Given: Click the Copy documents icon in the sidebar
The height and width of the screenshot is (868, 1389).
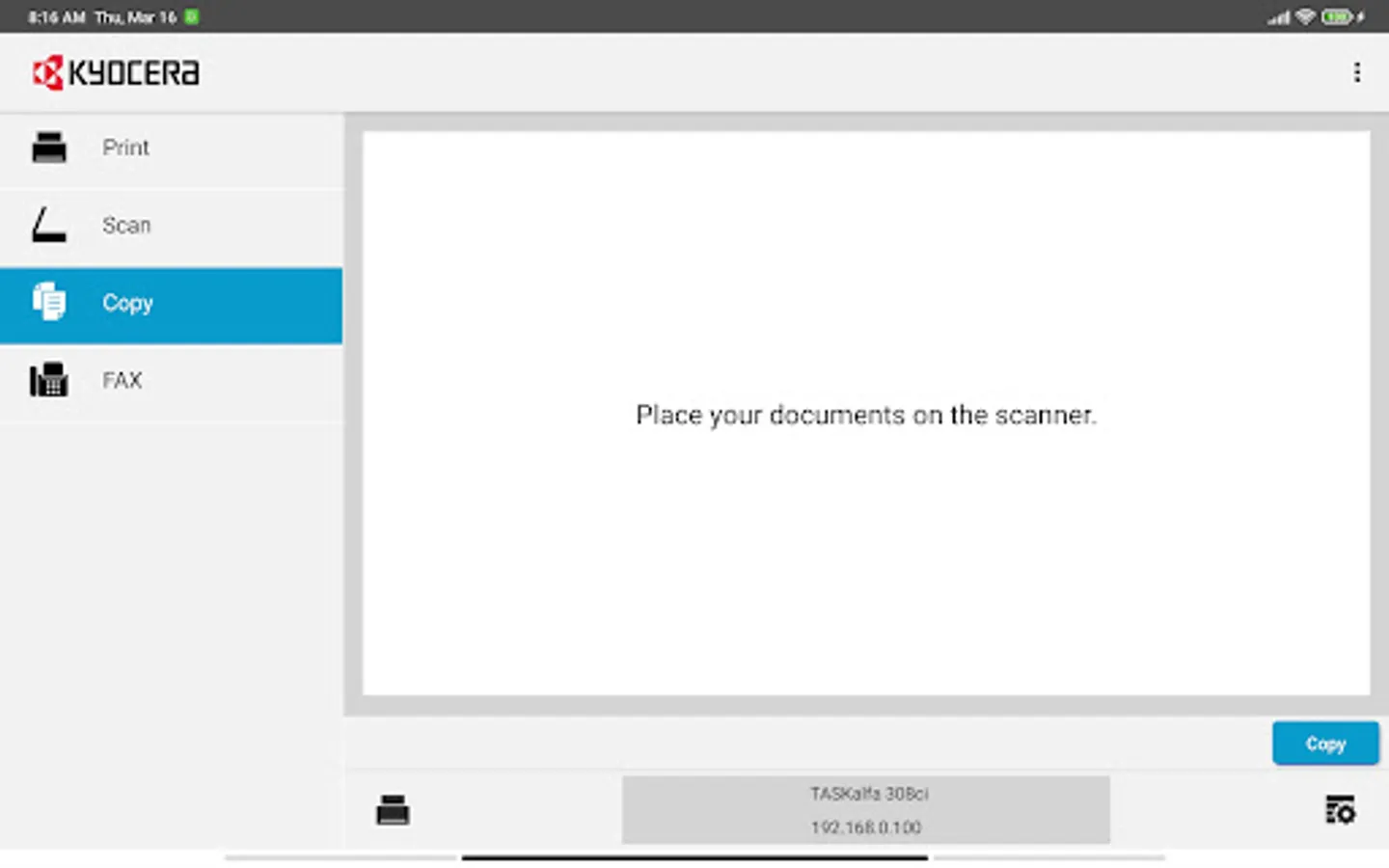Looking at the screenshot, I should 49,302.
